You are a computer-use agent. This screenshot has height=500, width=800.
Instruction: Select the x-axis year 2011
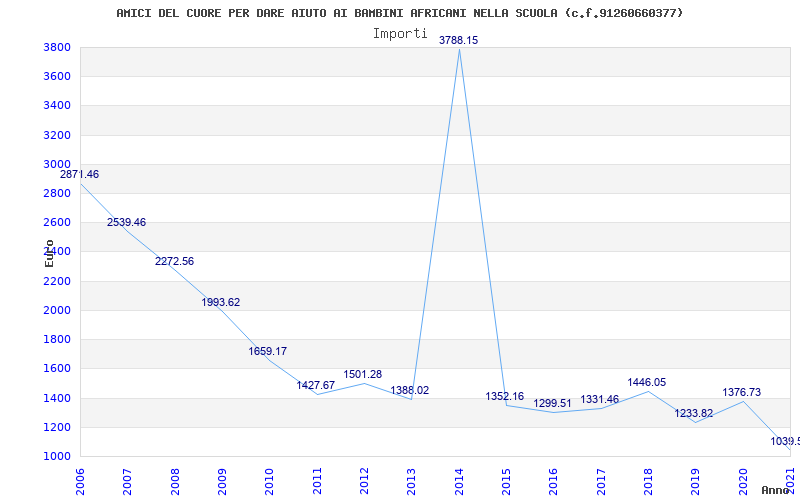coord(317,481)
